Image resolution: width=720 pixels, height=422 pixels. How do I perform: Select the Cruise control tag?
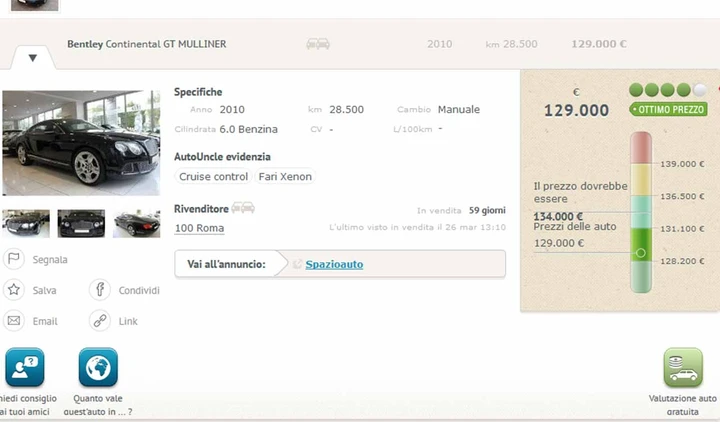pyautogui.click(x=213, y=176)
